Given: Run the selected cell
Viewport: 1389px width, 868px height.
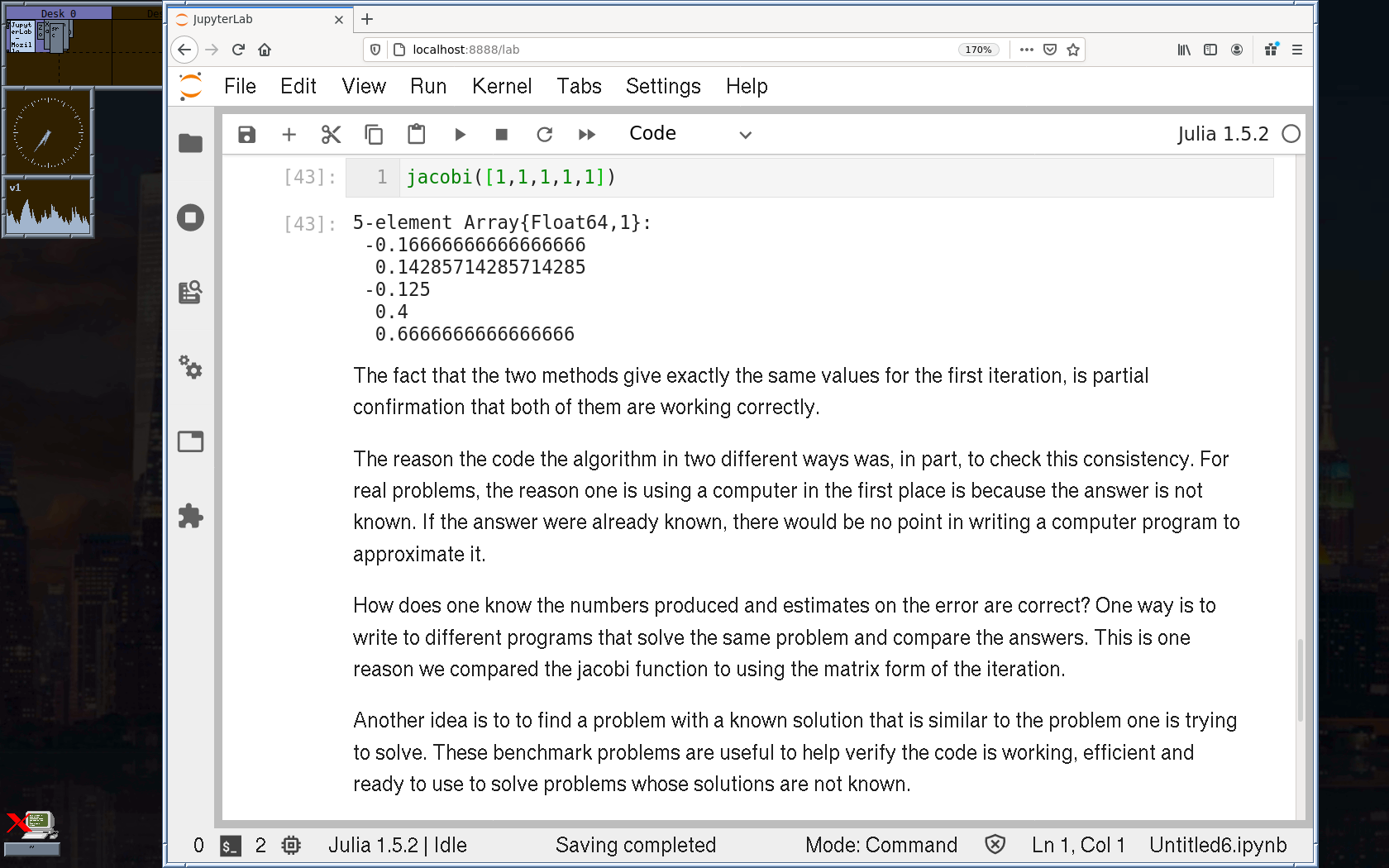Looking at the screenshot, I should pos(460,135).
